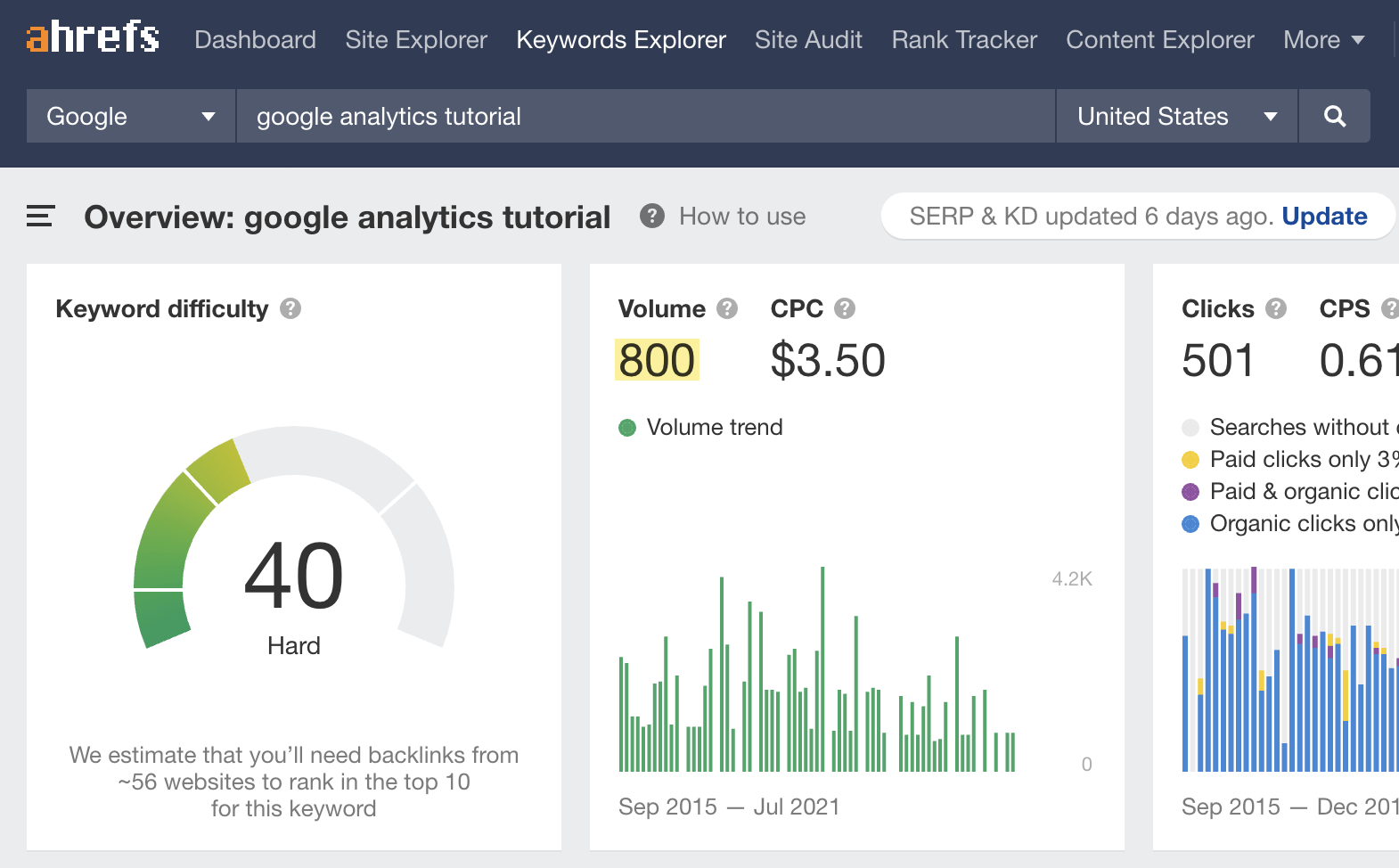Viewport: 1399px width, 868px height.
Task: Open Rank Tracker
Action: click(x=964, y=40)
